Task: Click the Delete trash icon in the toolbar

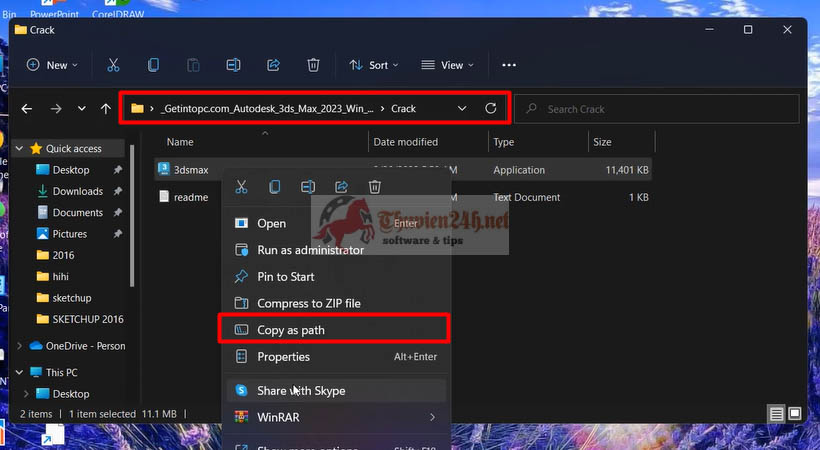Action: tap(313, 65)
